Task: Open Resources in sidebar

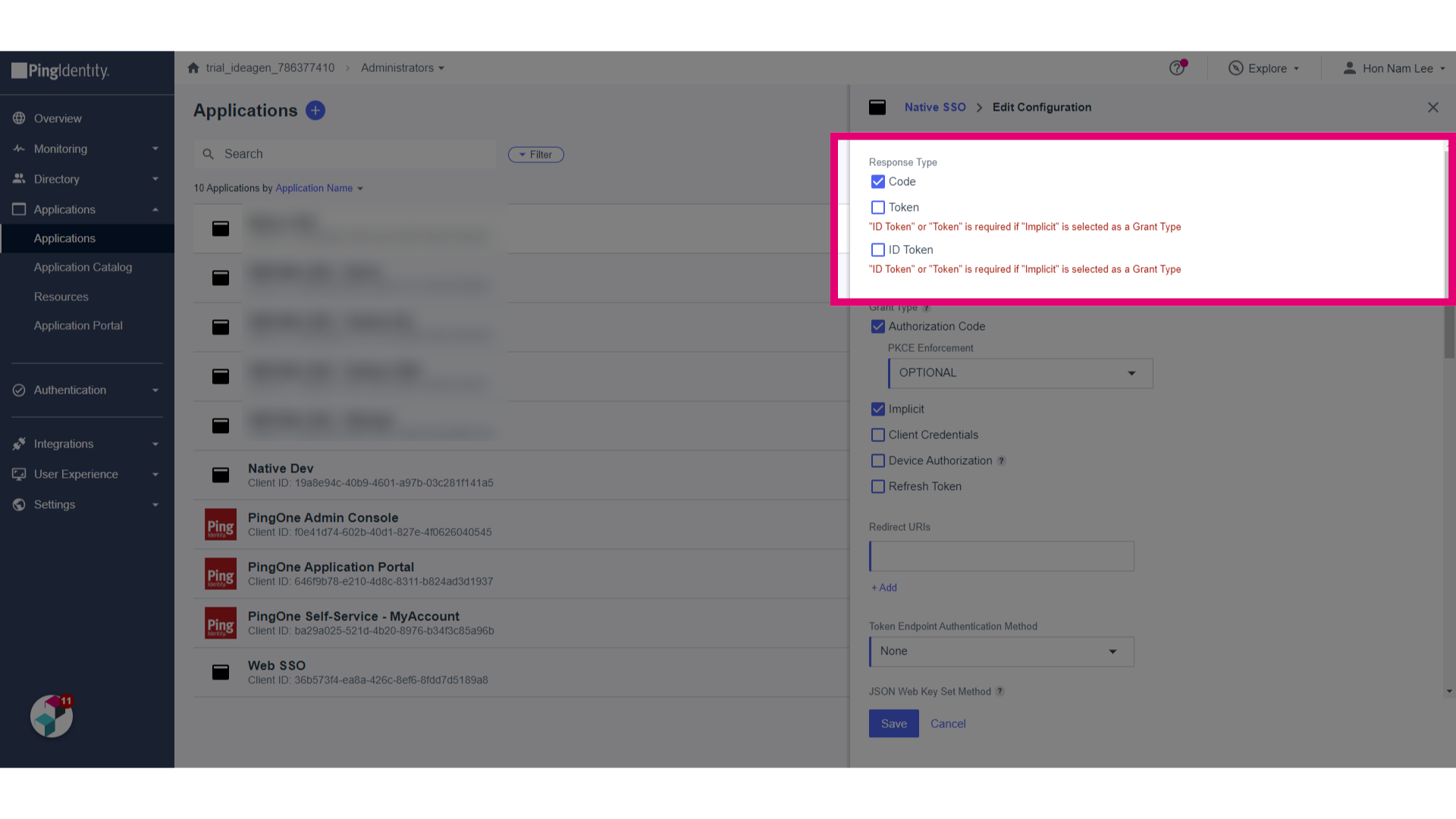Action: 61,297
